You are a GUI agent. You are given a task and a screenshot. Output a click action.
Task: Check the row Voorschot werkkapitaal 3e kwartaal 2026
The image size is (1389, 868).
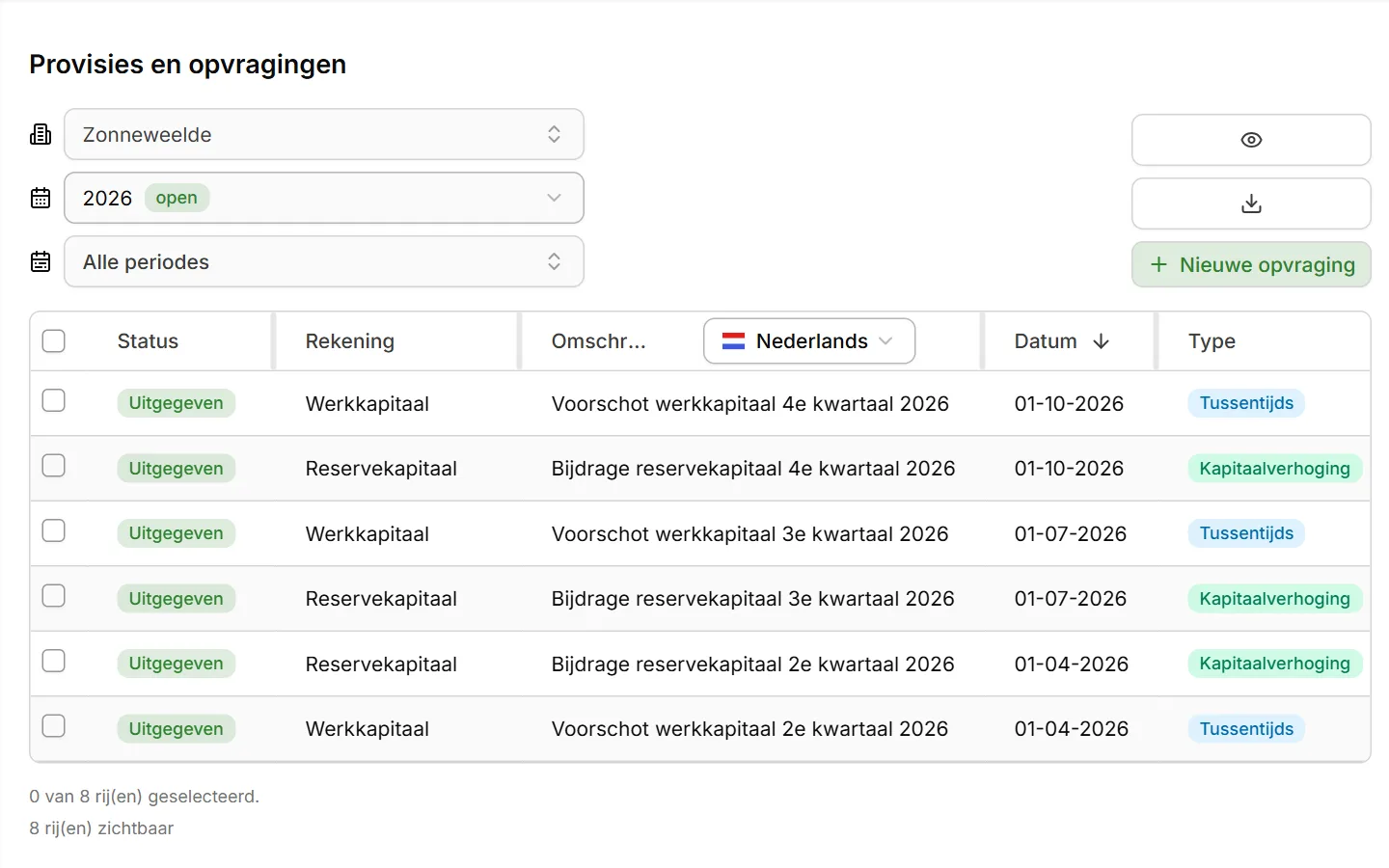(54, 530)
